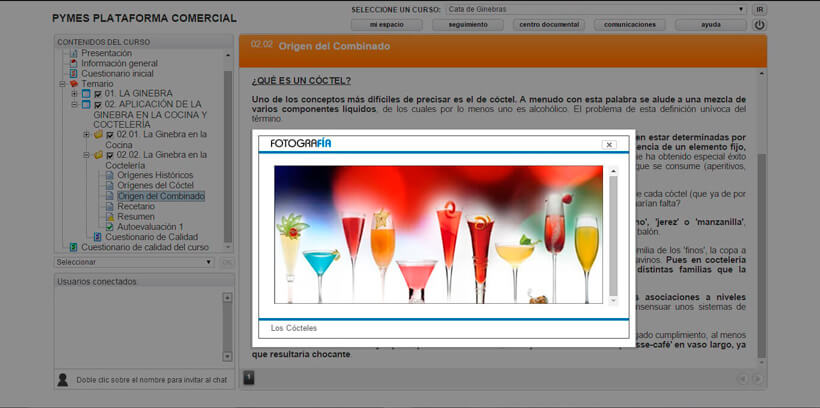Click popup scrollbar up arrow

point(613,171)
